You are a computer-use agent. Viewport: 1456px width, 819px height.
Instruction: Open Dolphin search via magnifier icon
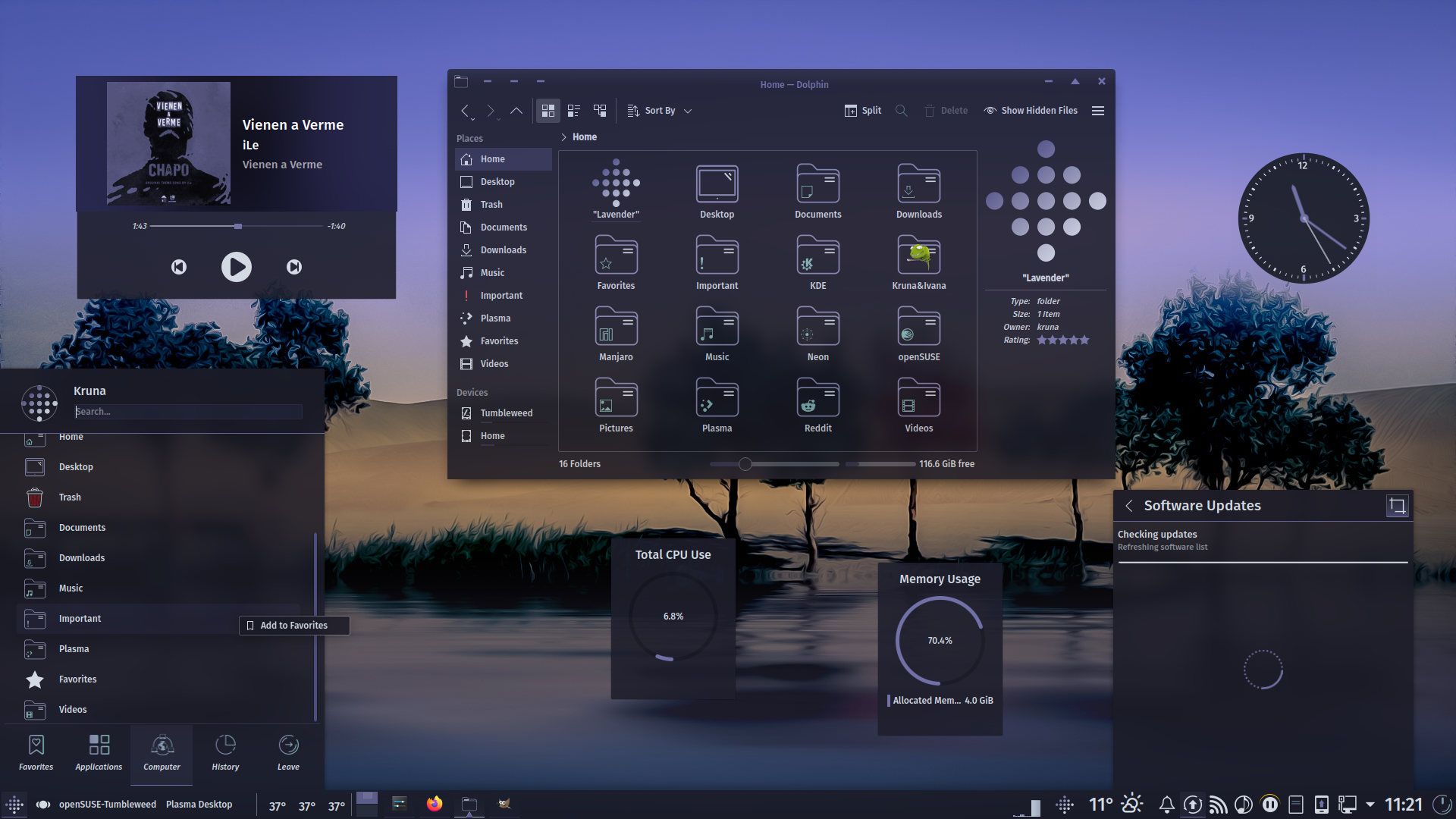pyautogui.click(x=901, y=111)
